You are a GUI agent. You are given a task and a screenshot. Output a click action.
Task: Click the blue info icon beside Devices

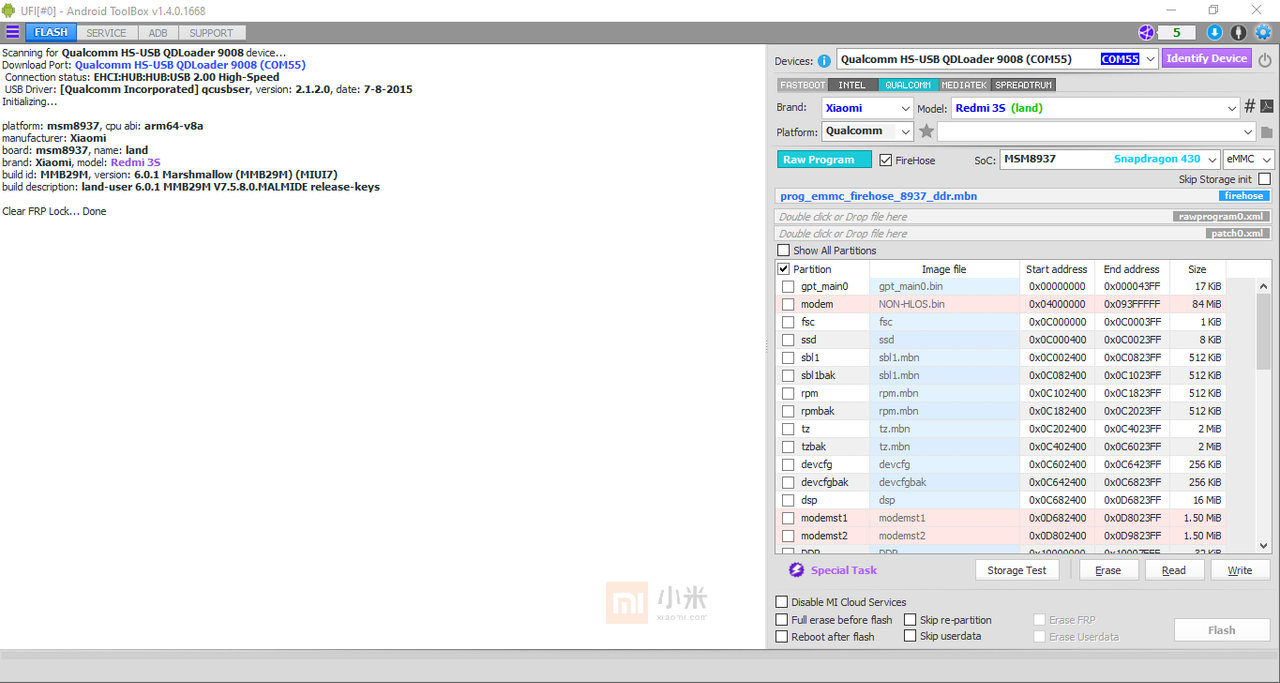[x=824, y=61]
